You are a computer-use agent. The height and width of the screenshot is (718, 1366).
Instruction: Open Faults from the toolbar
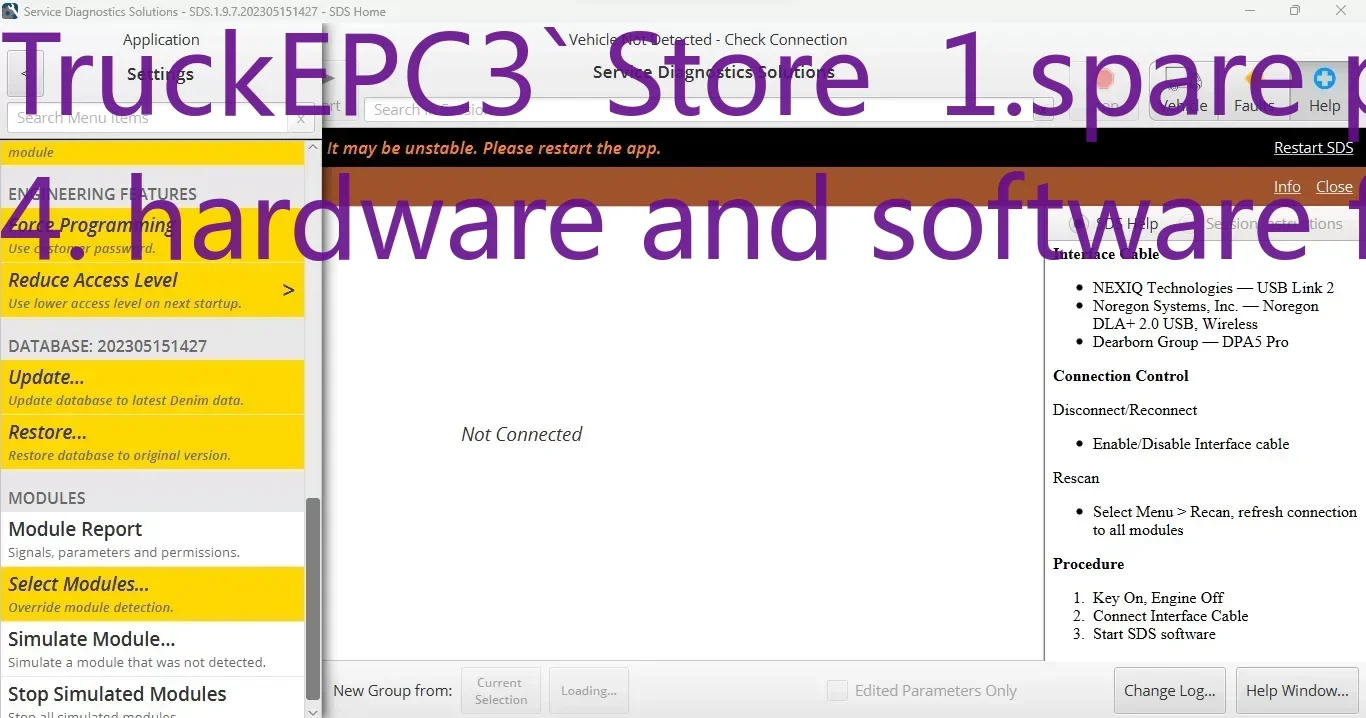click(x=1257, y=88)
